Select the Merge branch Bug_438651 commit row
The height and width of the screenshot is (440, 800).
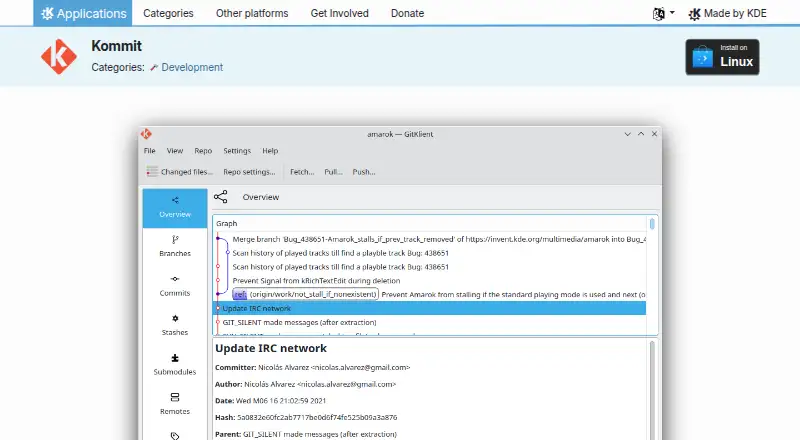[x=431, y=239]
